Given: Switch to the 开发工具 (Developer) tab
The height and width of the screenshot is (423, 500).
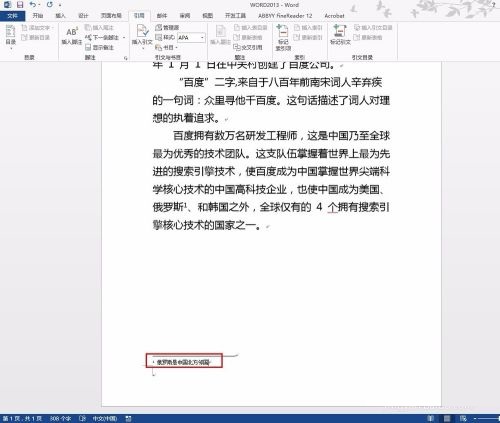Looking at the screenshot, I should point(235,16).
